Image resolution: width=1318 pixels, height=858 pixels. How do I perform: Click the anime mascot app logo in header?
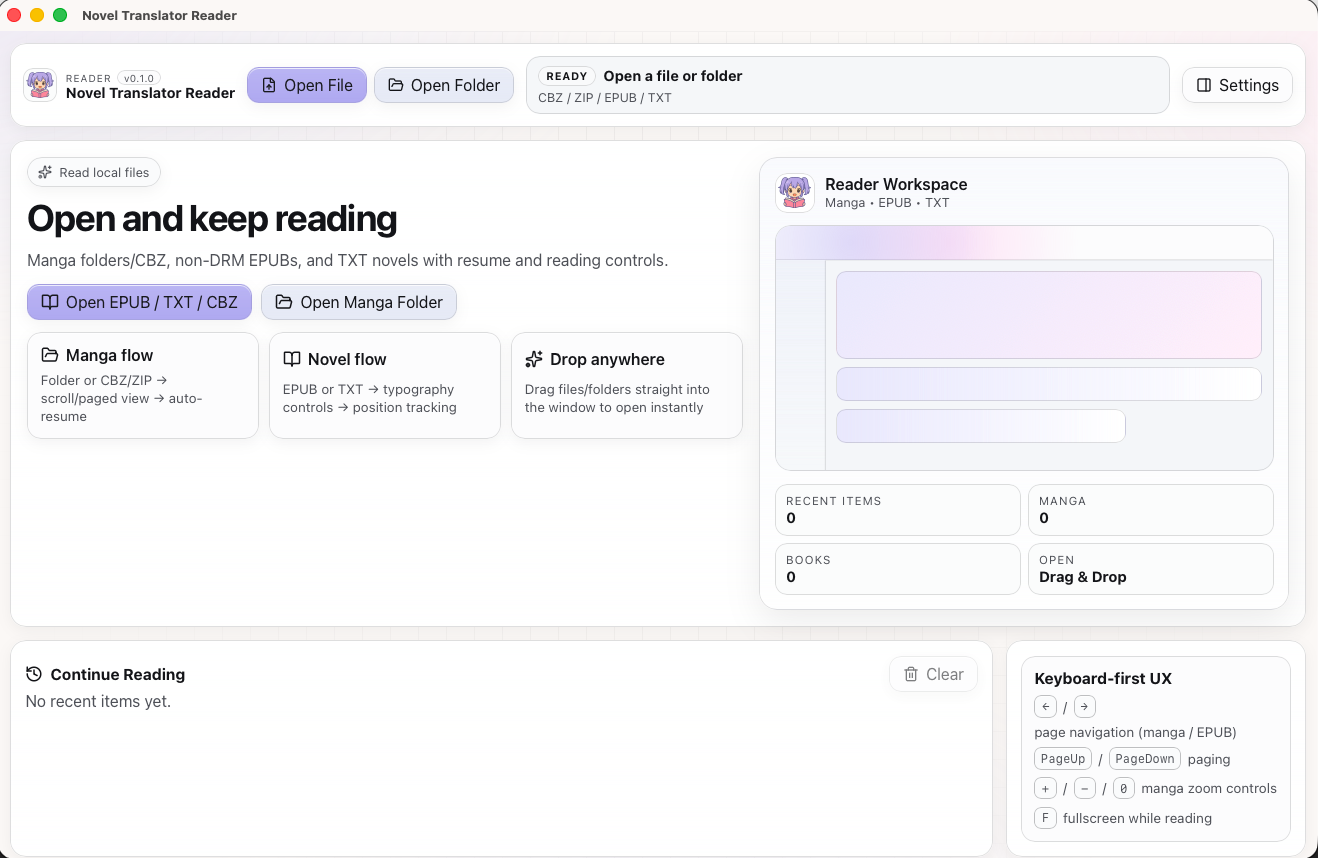(x=40, y=85)
